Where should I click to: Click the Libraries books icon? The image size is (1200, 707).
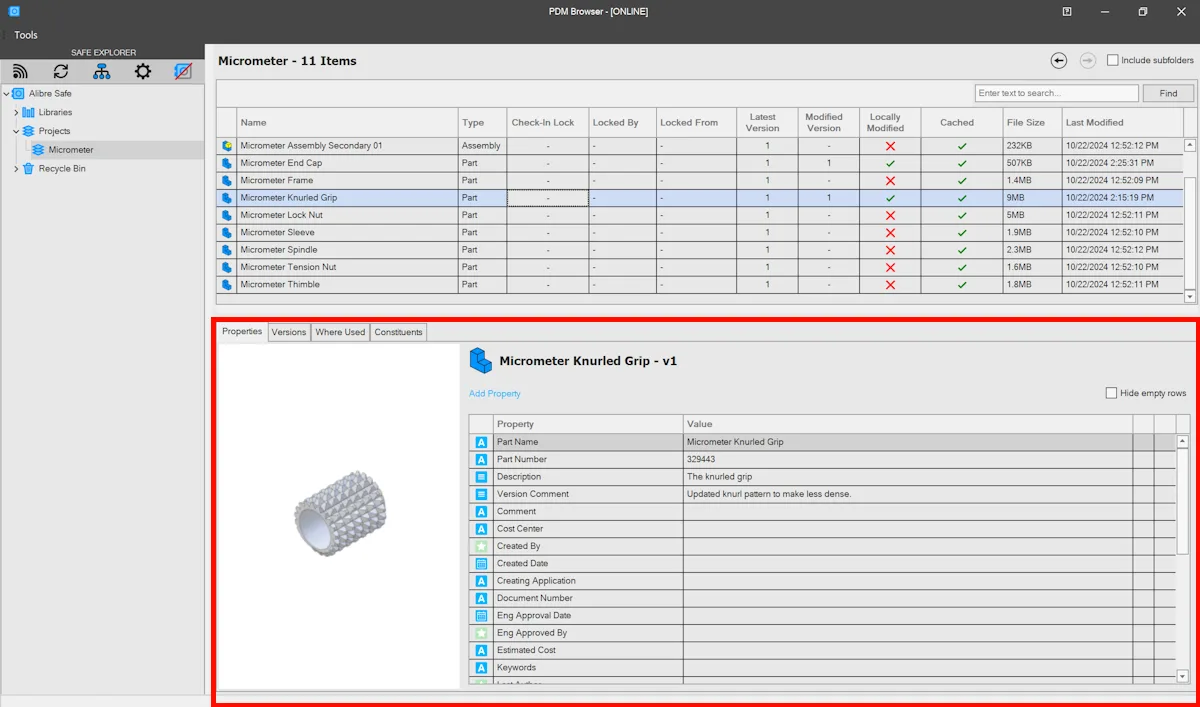pos(28,112)
